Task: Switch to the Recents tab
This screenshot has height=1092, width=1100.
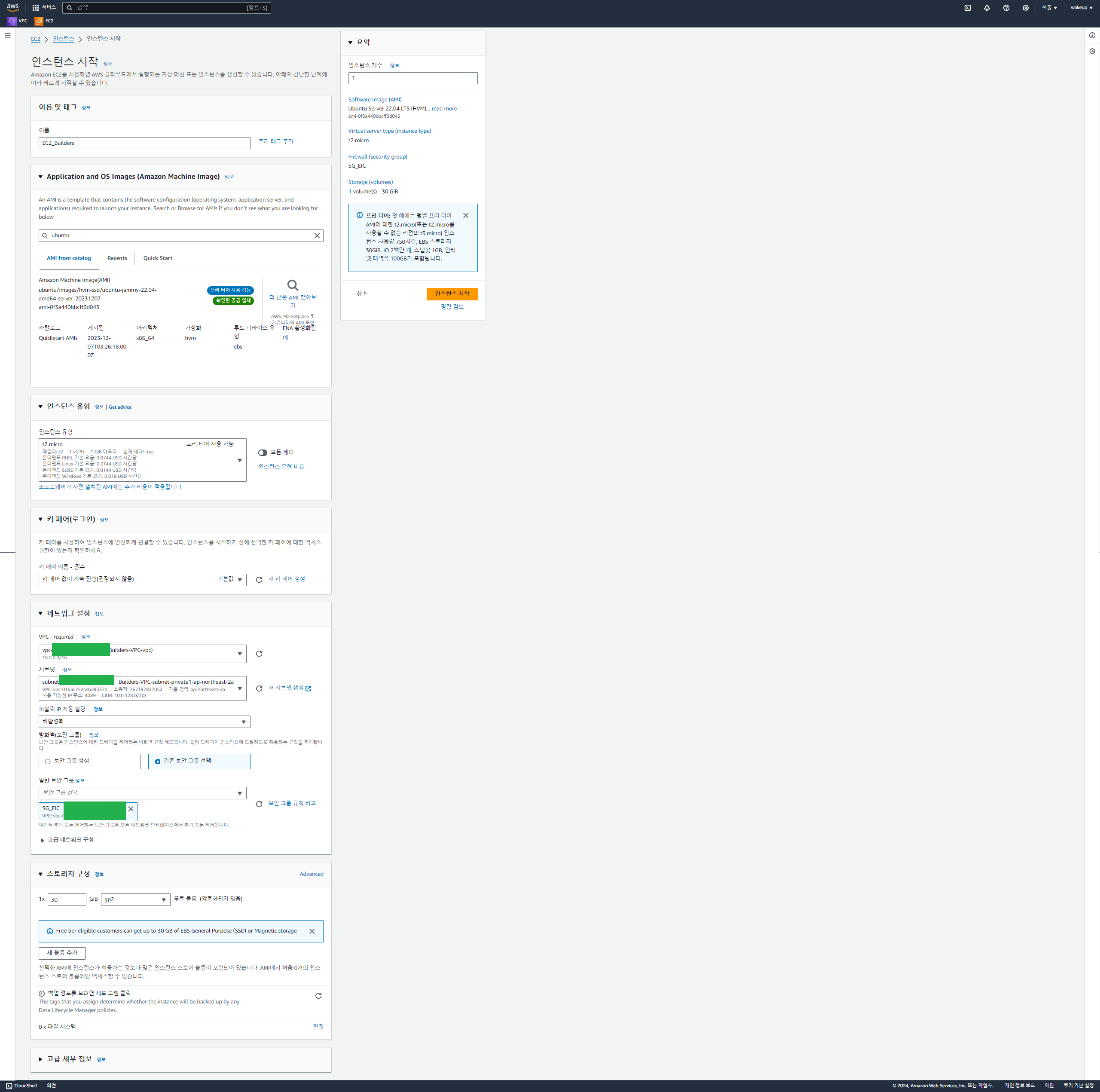Action: click(x=117, y=258)
